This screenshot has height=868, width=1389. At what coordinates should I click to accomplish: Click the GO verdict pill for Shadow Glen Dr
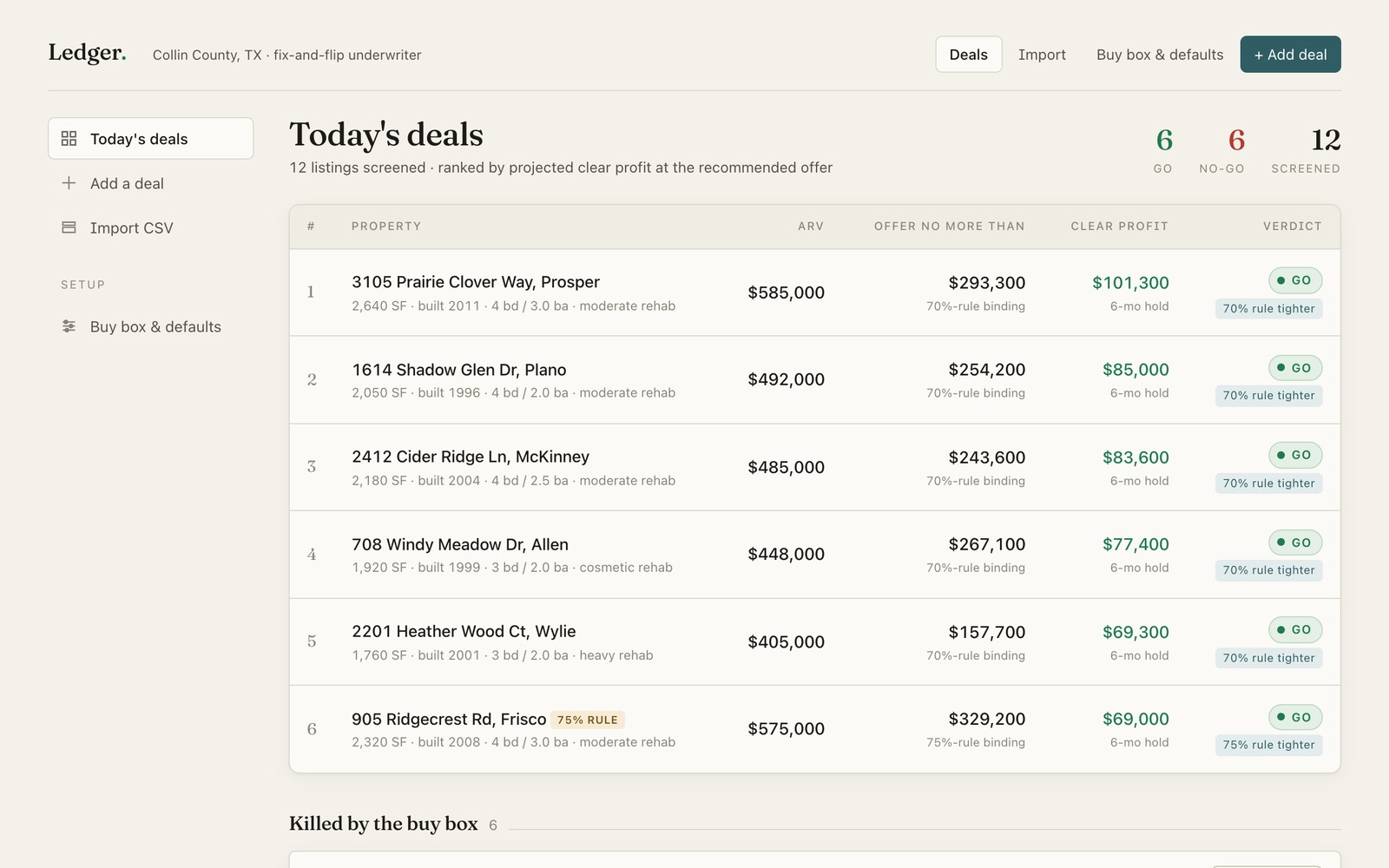(x=1295, y=368)
